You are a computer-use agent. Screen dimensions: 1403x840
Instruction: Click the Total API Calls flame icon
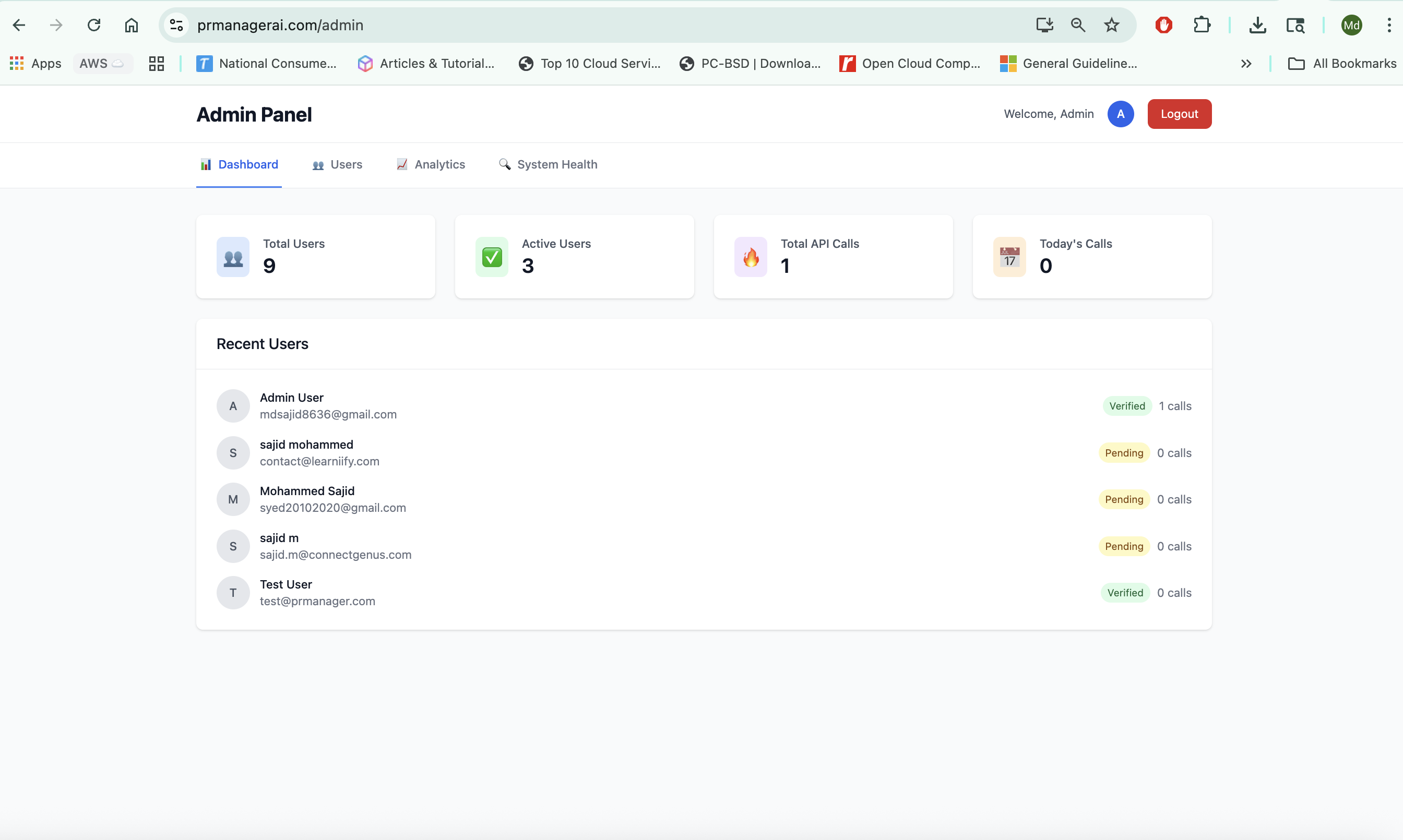[x=750, y=258]
